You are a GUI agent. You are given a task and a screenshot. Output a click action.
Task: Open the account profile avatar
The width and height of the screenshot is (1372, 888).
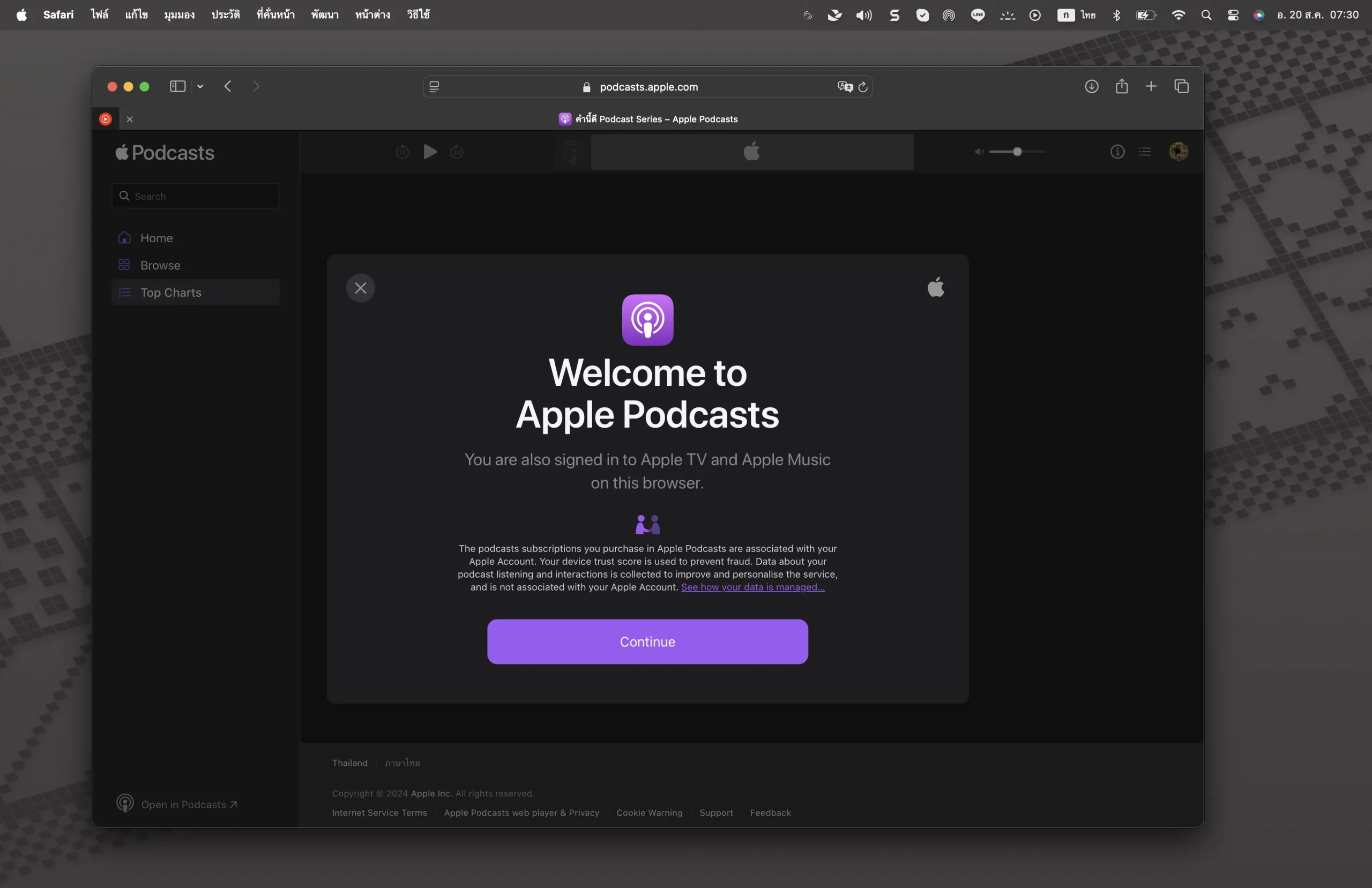point(1178,152)
